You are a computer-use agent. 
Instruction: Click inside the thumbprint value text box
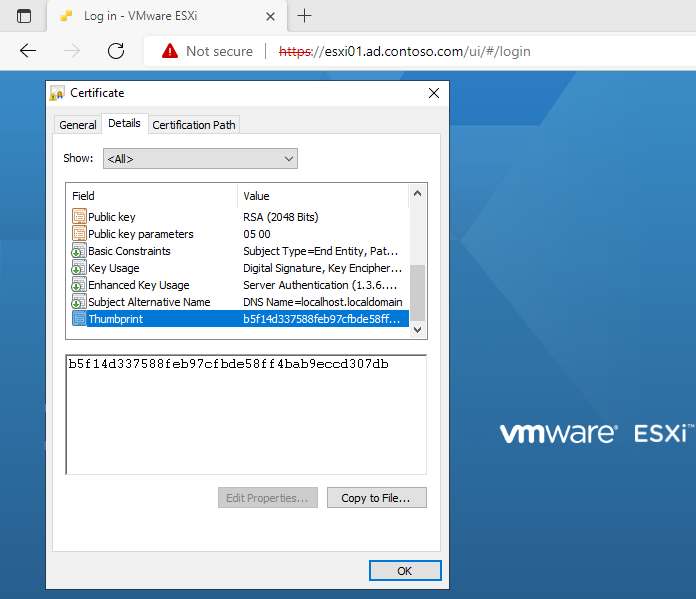246,414
